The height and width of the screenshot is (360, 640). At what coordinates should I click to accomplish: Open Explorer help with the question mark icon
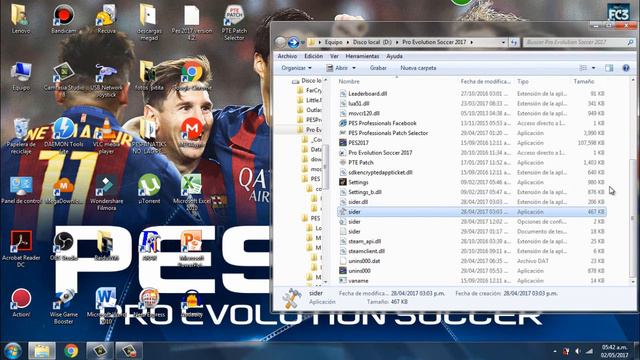(626, 68)
